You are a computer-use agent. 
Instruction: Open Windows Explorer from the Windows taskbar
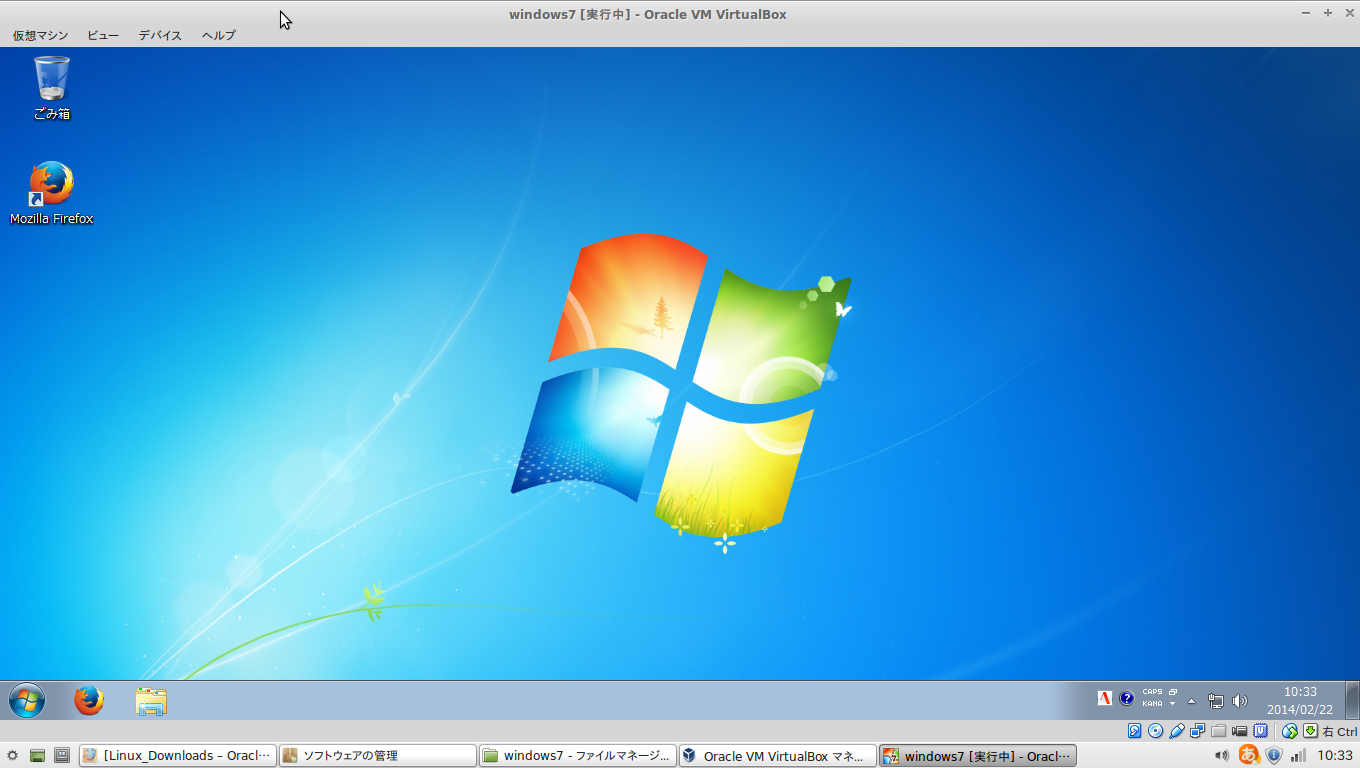click(x=151, y=701)
